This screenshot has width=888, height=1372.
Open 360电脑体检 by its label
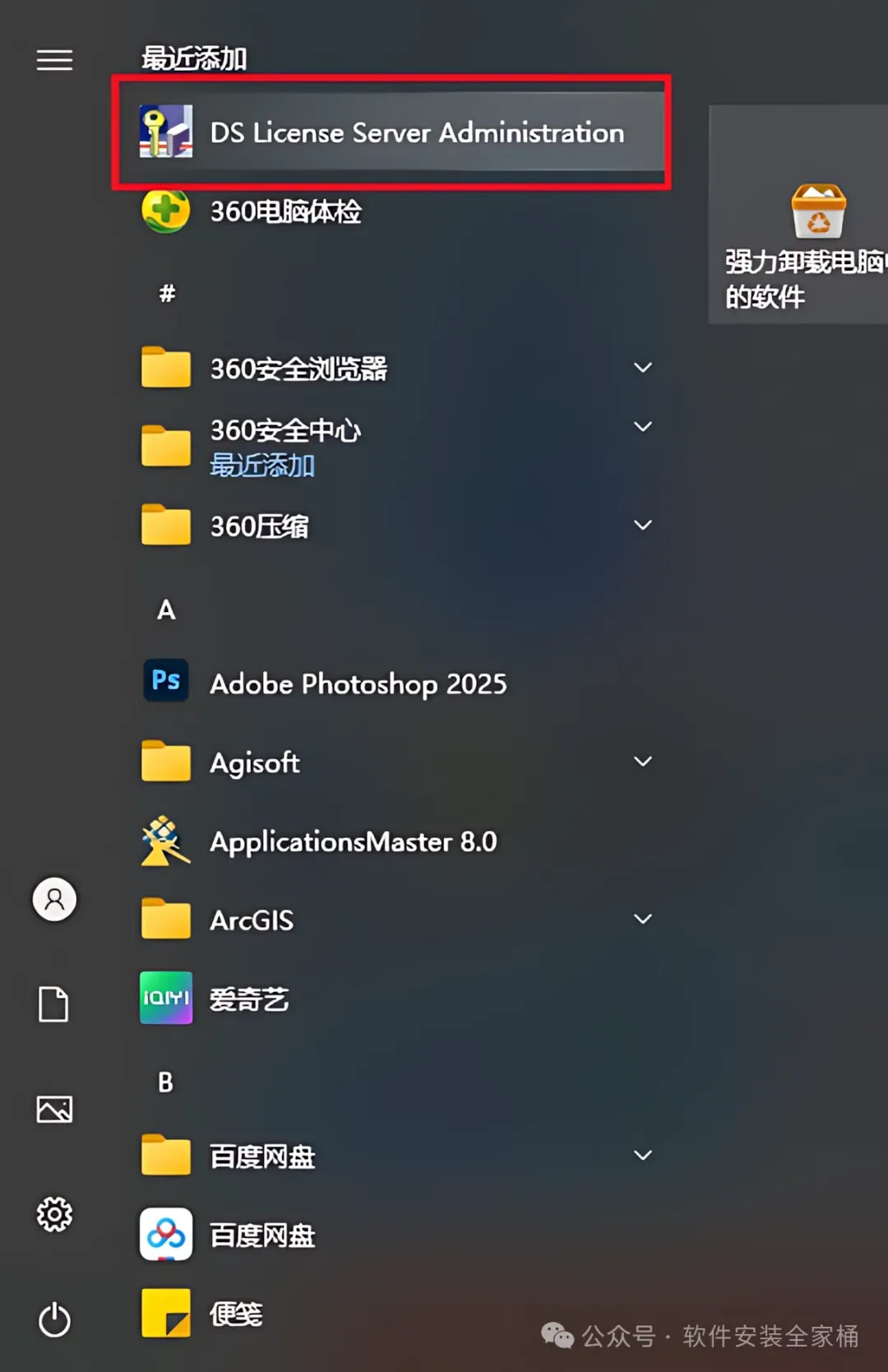(285, 211)
